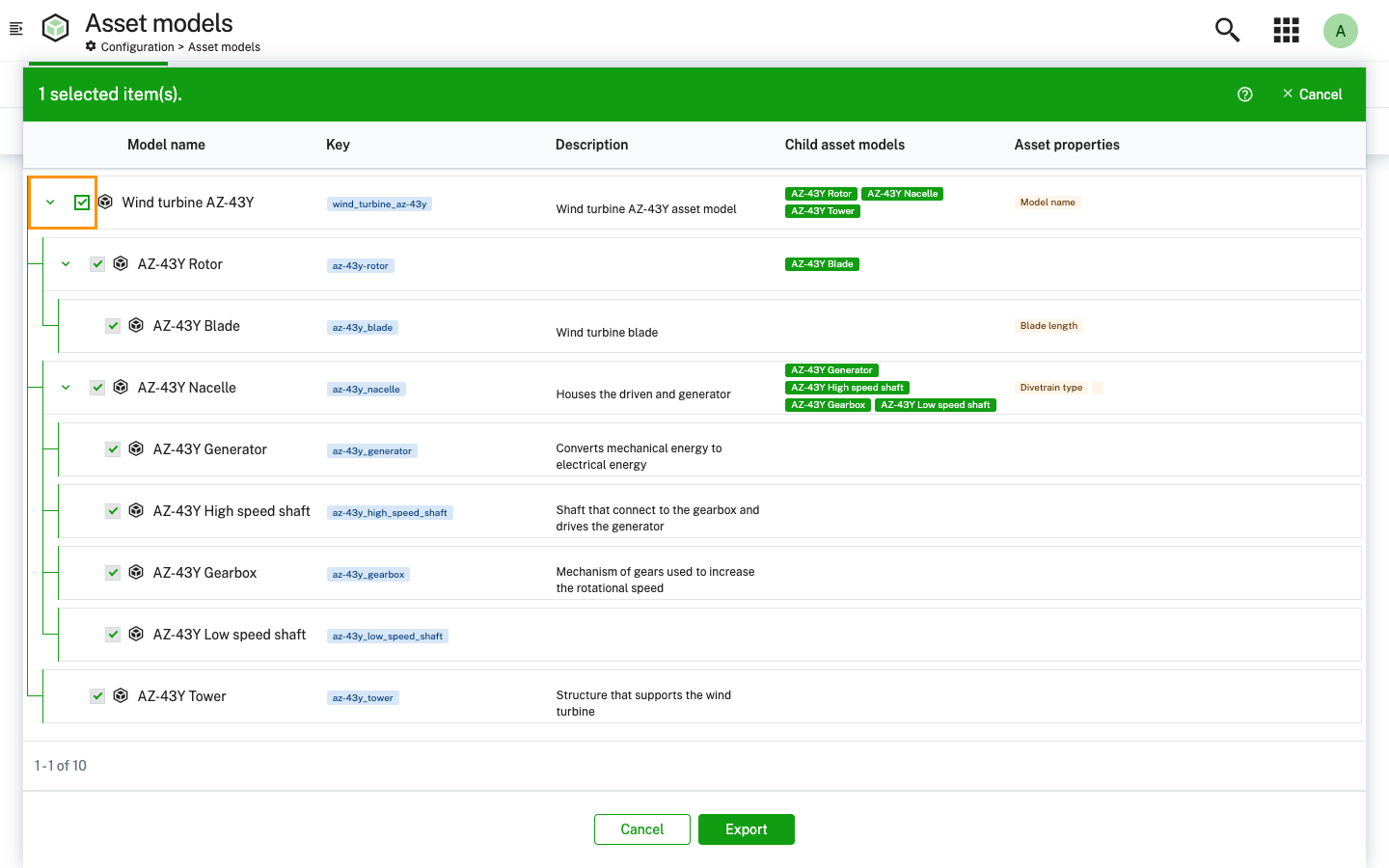
Task: Collapse the Wind turbine AZ-43Y tree node
Action: click(50, 202)
